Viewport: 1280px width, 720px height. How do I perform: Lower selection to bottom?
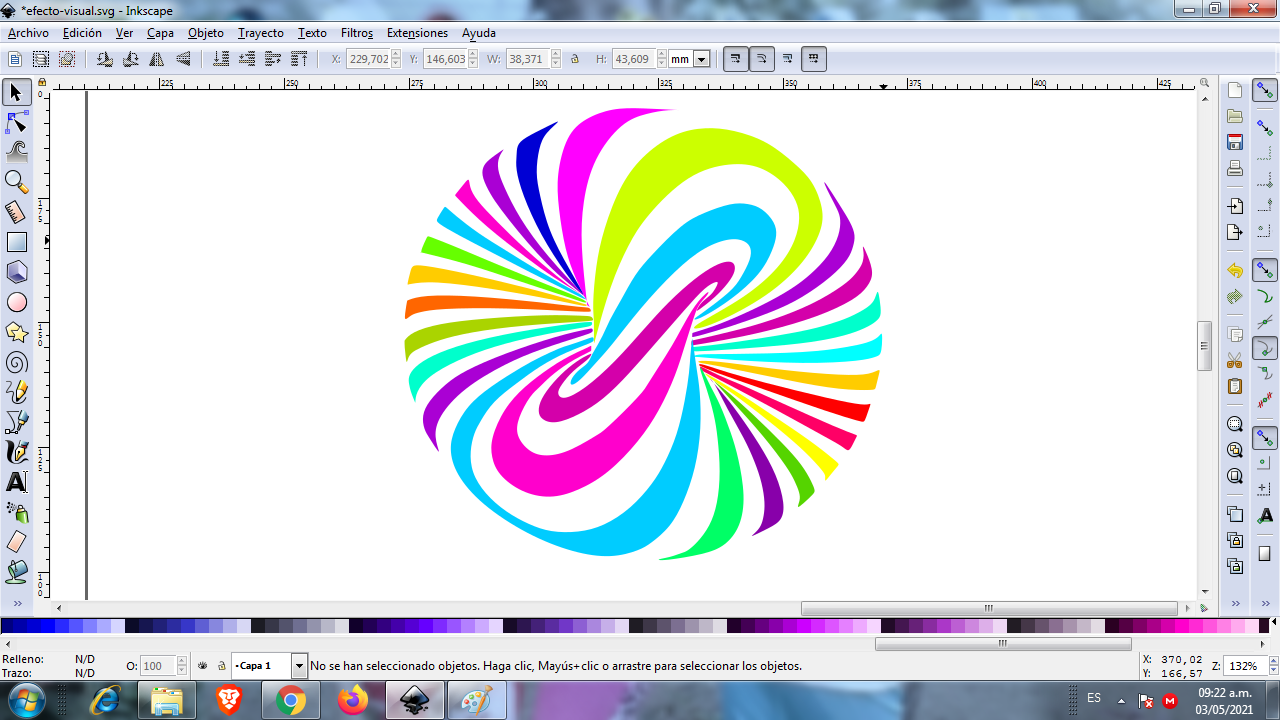pos(221,59)
